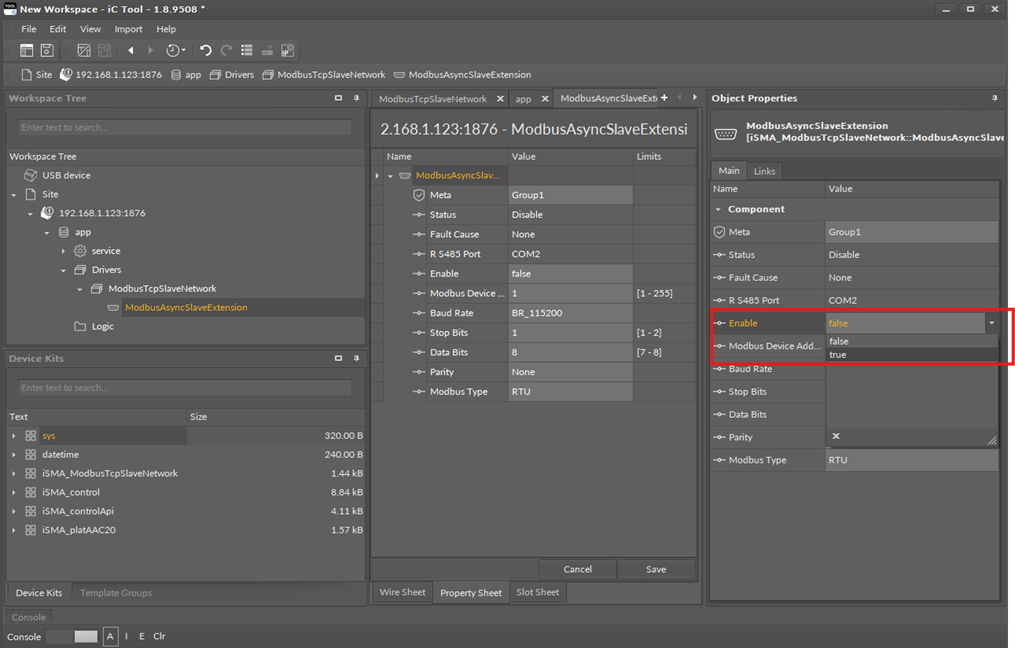Click the history clock icon in toolbar
Screen dimensions: 1015x648
(x=174, y=50)
